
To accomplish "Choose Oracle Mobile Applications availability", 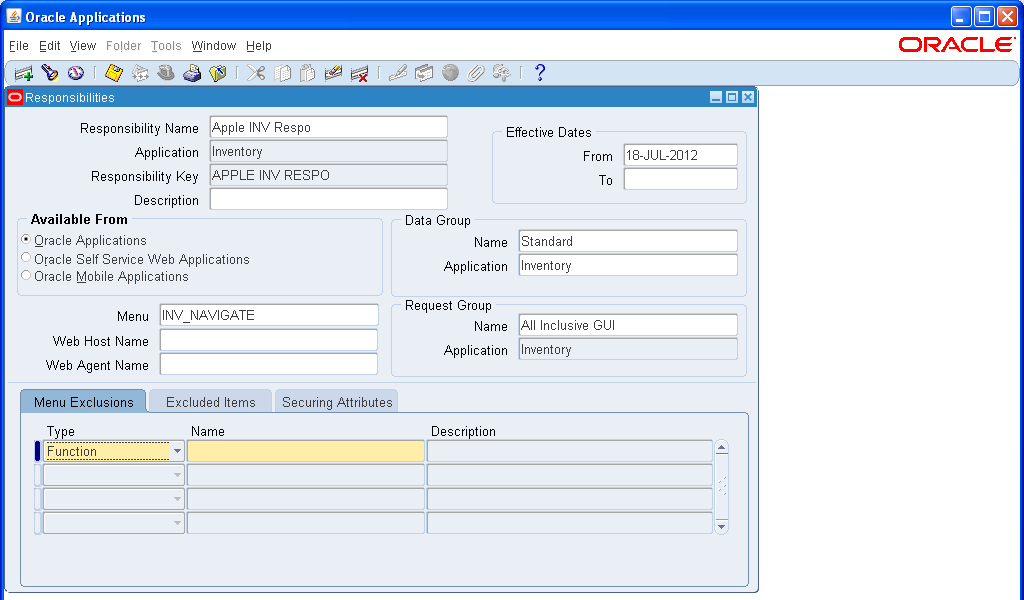I will pos(25,276).
